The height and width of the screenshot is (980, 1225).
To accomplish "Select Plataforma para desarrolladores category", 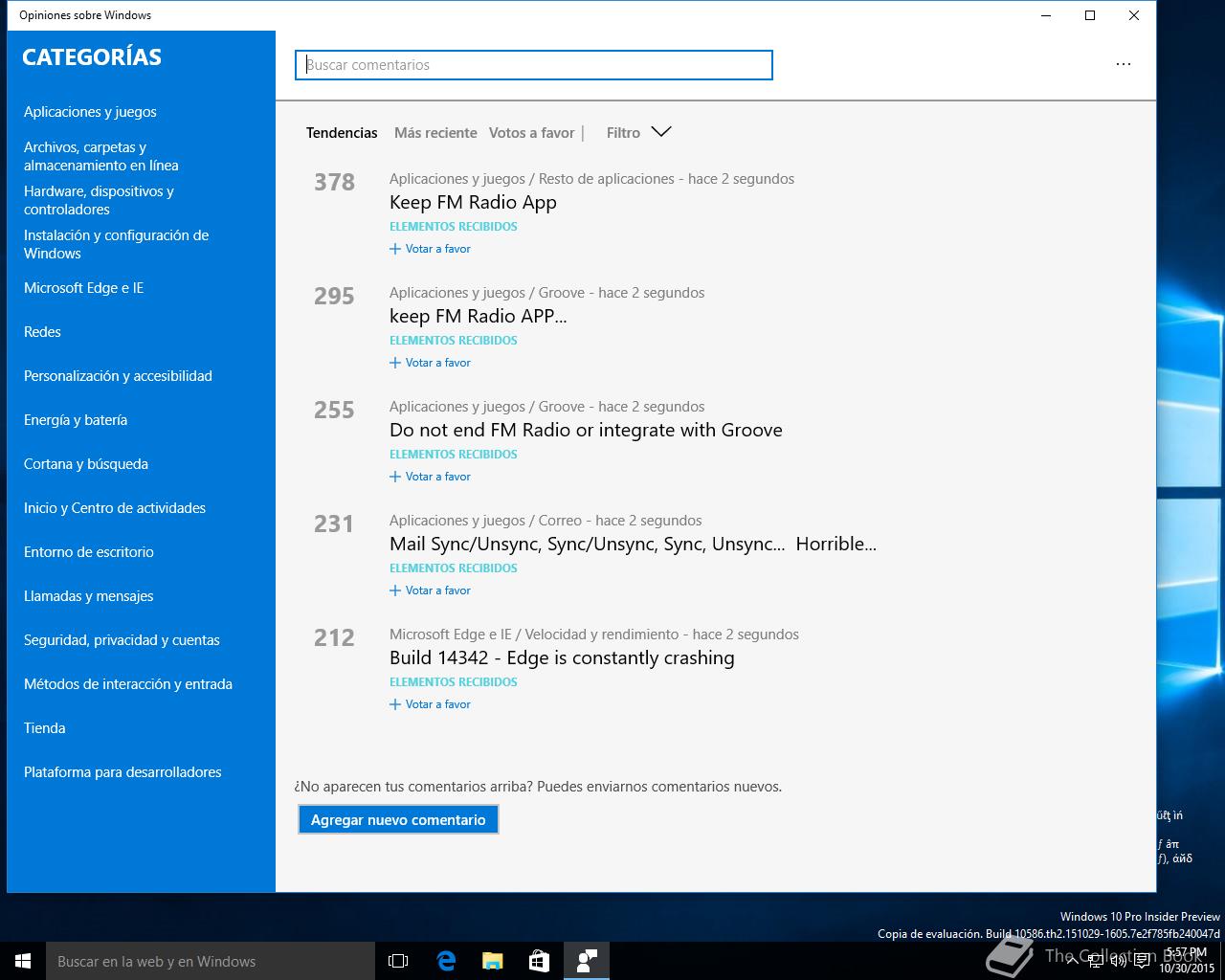I will coord(122,772).
